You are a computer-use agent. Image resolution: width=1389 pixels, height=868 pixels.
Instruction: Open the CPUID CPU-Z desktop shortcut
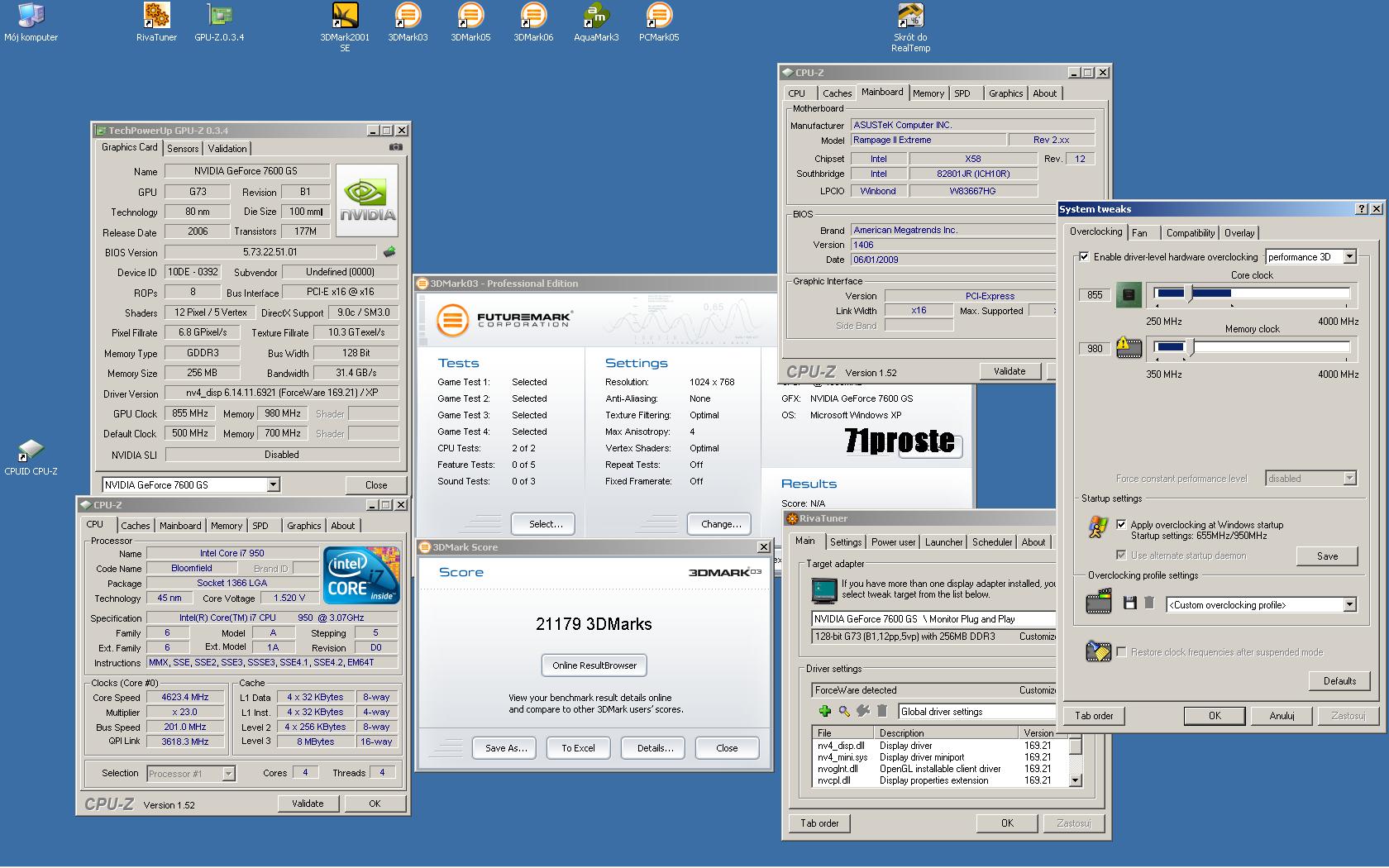31,457
